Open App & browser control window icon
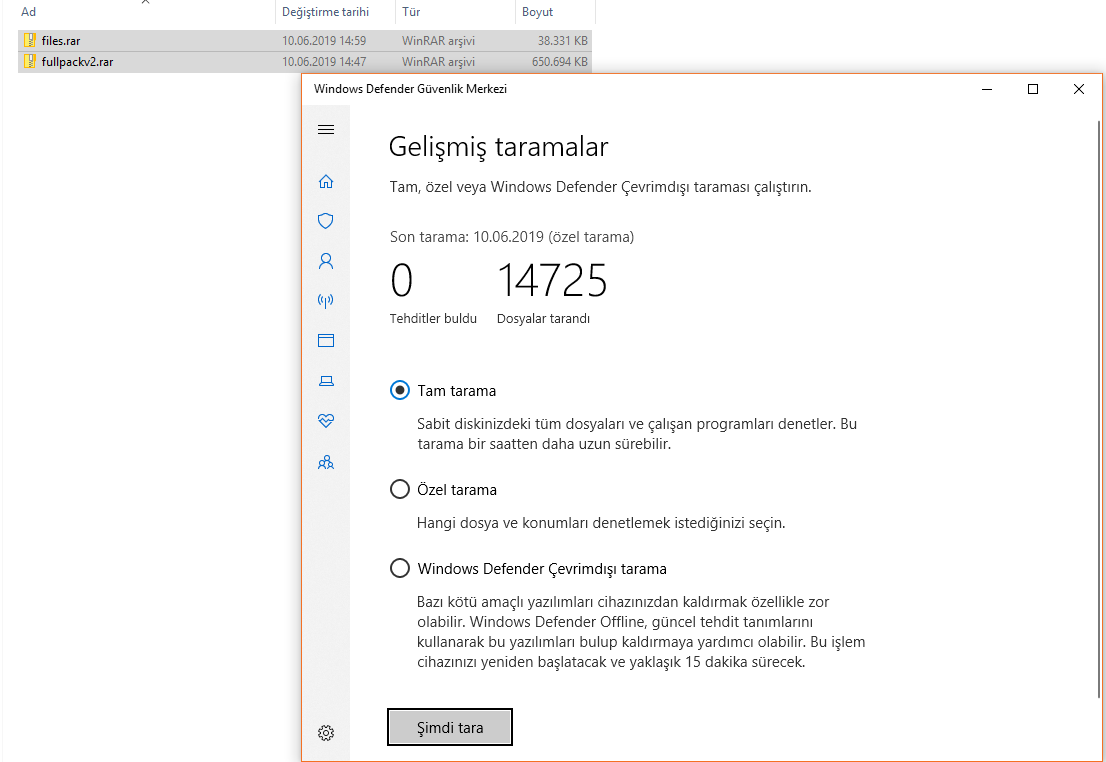 coord(326,340)
